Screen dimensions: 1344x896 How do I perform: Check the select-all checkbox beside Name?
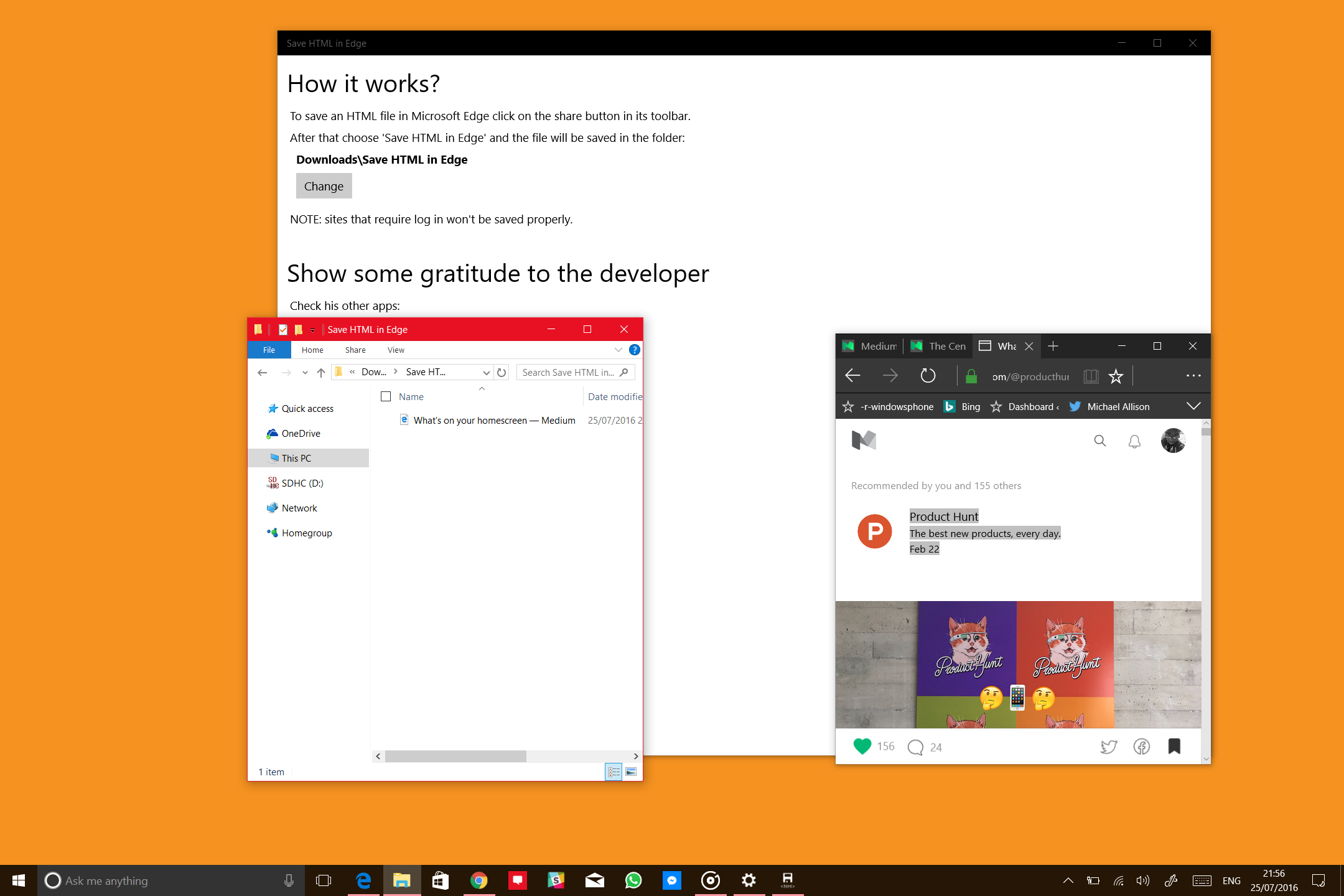(386, 396)
